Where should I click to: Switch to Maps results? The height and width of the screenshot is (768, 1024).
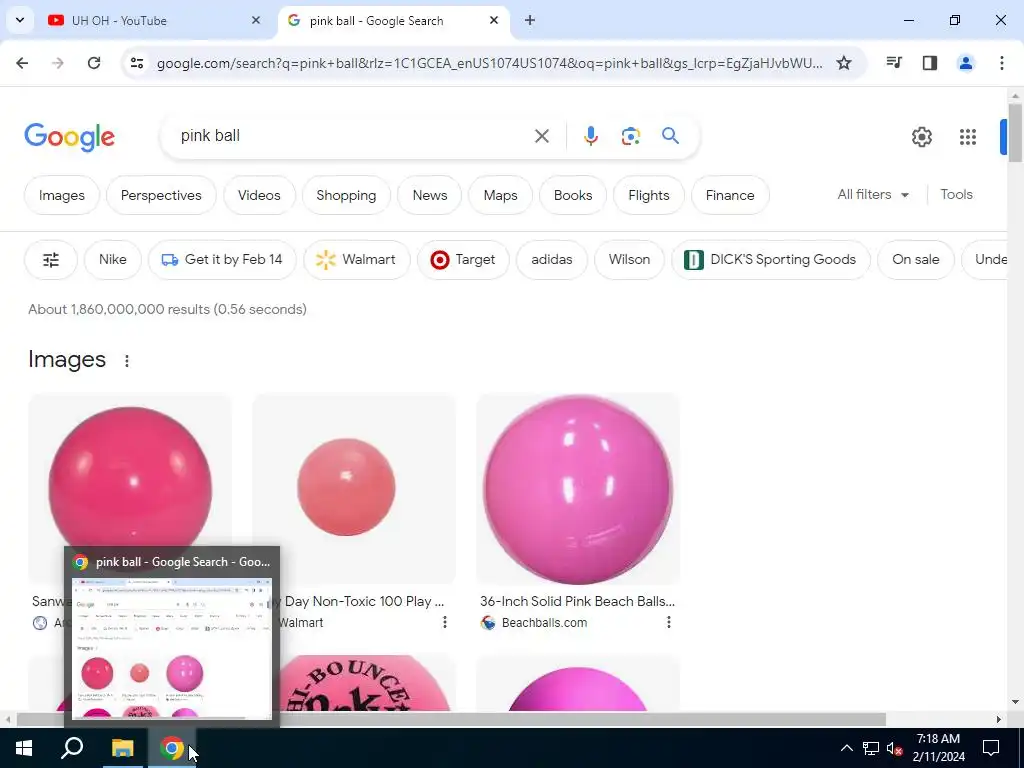500,195
